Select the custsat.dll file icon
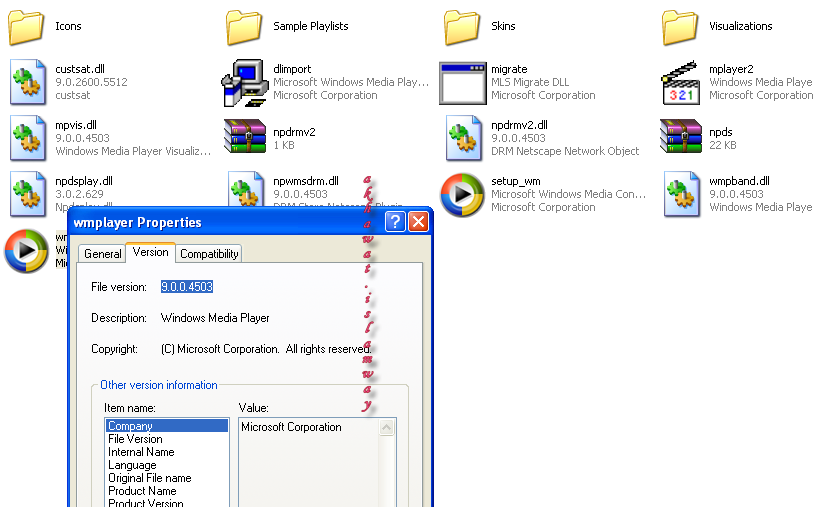Screen dimensions: 813x507 click(x=27, y=82)
